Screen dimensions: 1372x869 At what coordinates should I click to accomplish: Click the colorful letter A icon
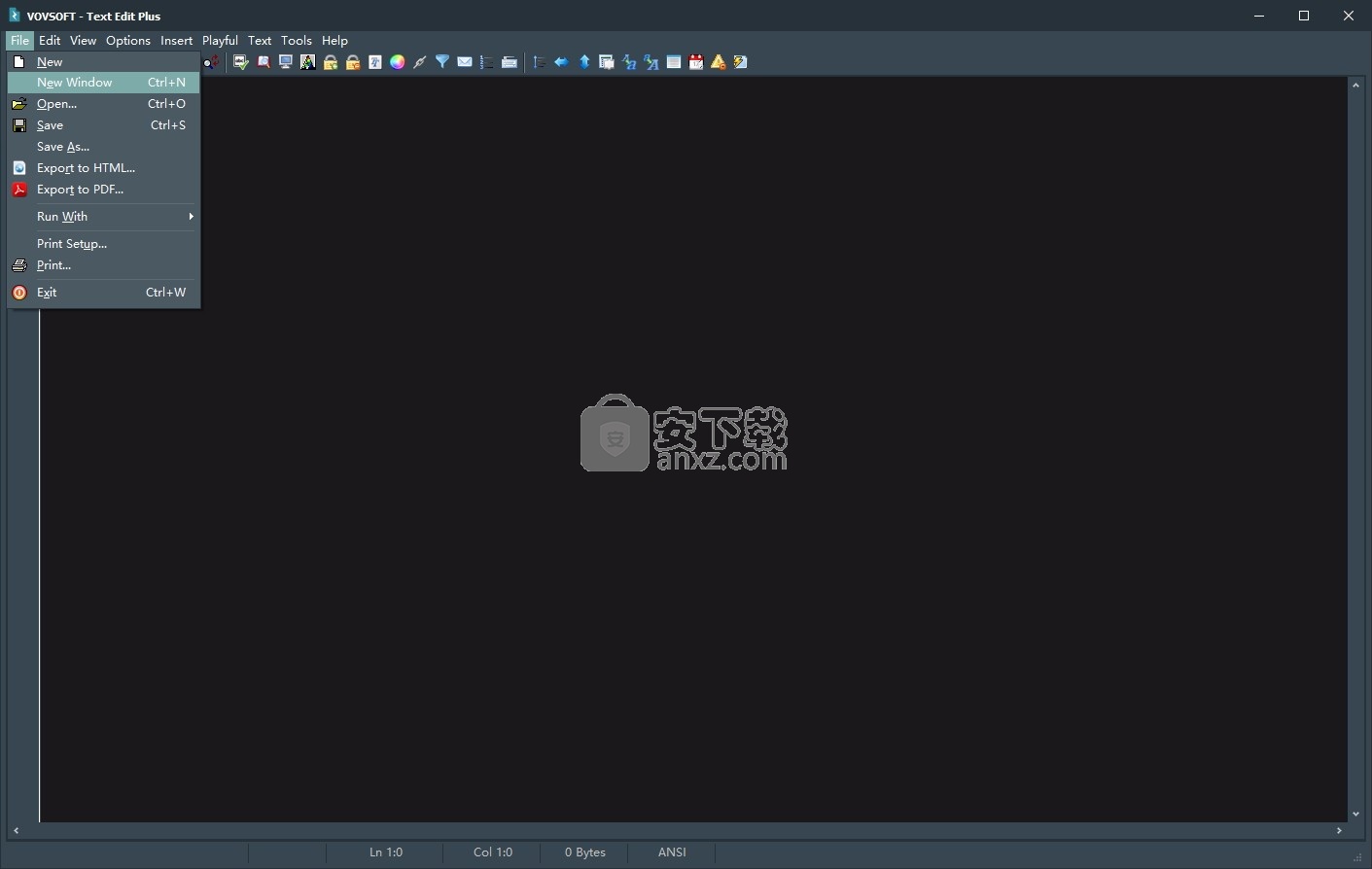coord(308,62)
